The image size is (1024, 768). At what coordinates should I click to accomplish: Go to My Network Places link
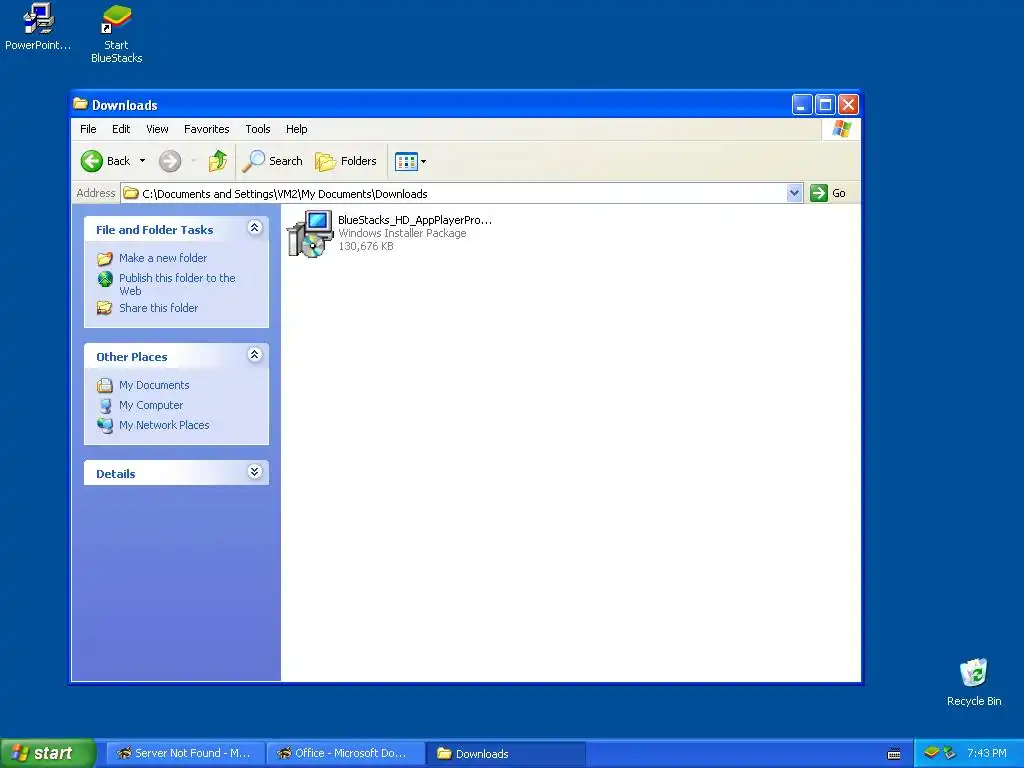point(164,425)
